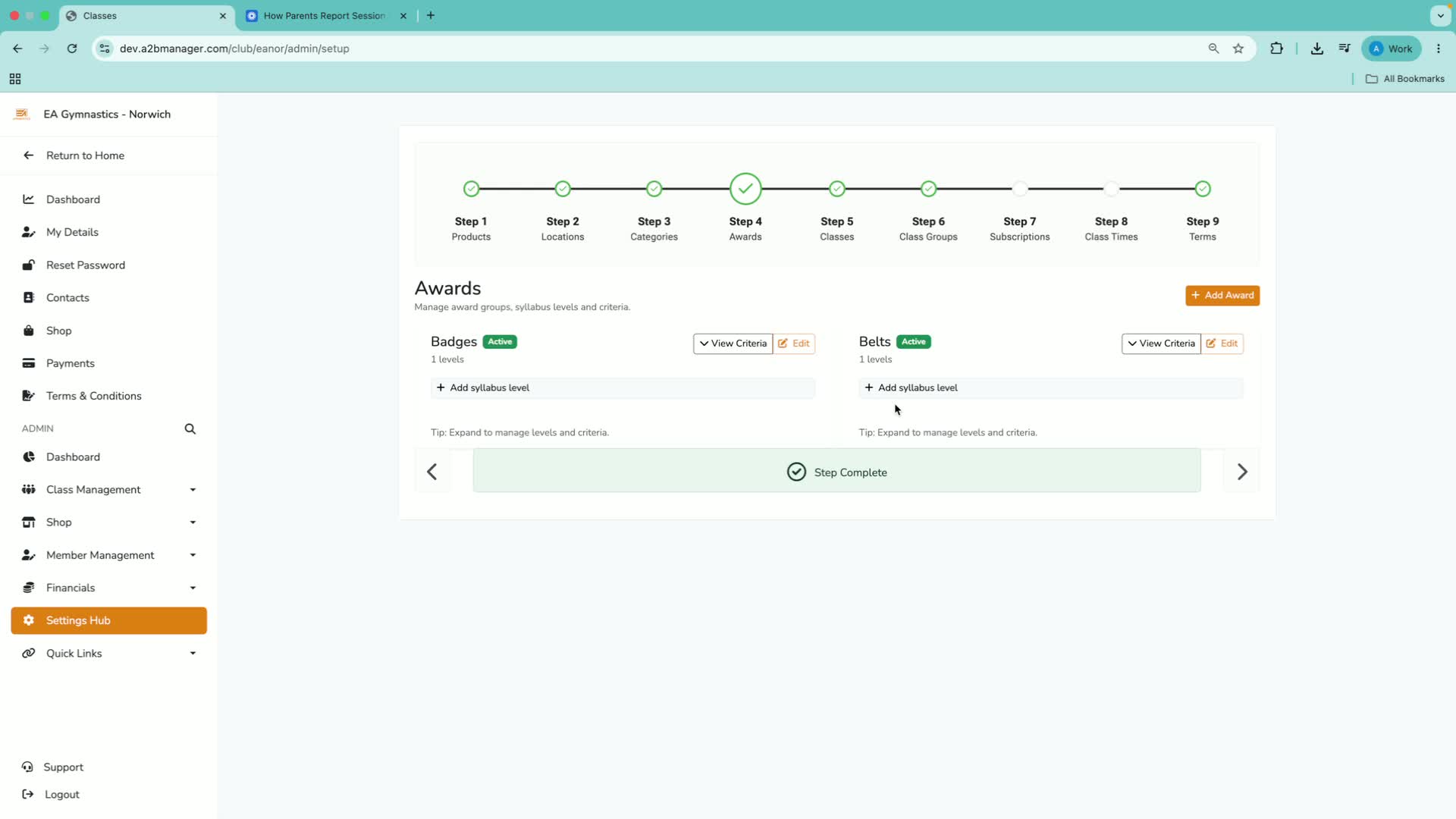Viewport: 1456px width, 819px height.
Task: Select the Classes browser tab
Action: click(146, 16)
